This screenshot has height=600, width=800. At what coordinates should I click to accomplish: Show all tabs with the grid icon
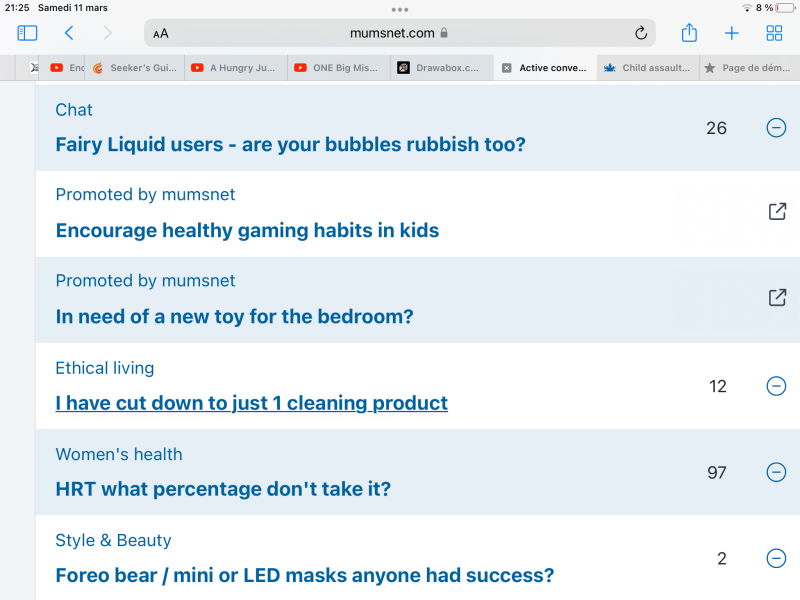click(x=774, y=32)
